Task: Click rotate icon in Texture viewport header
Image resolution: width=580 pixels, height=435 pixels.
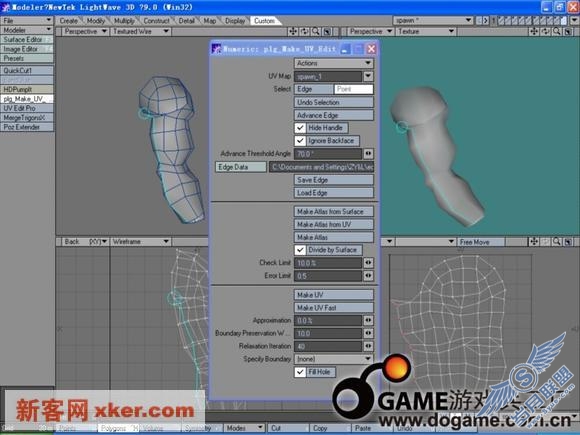Action: [x=545, y=31]
